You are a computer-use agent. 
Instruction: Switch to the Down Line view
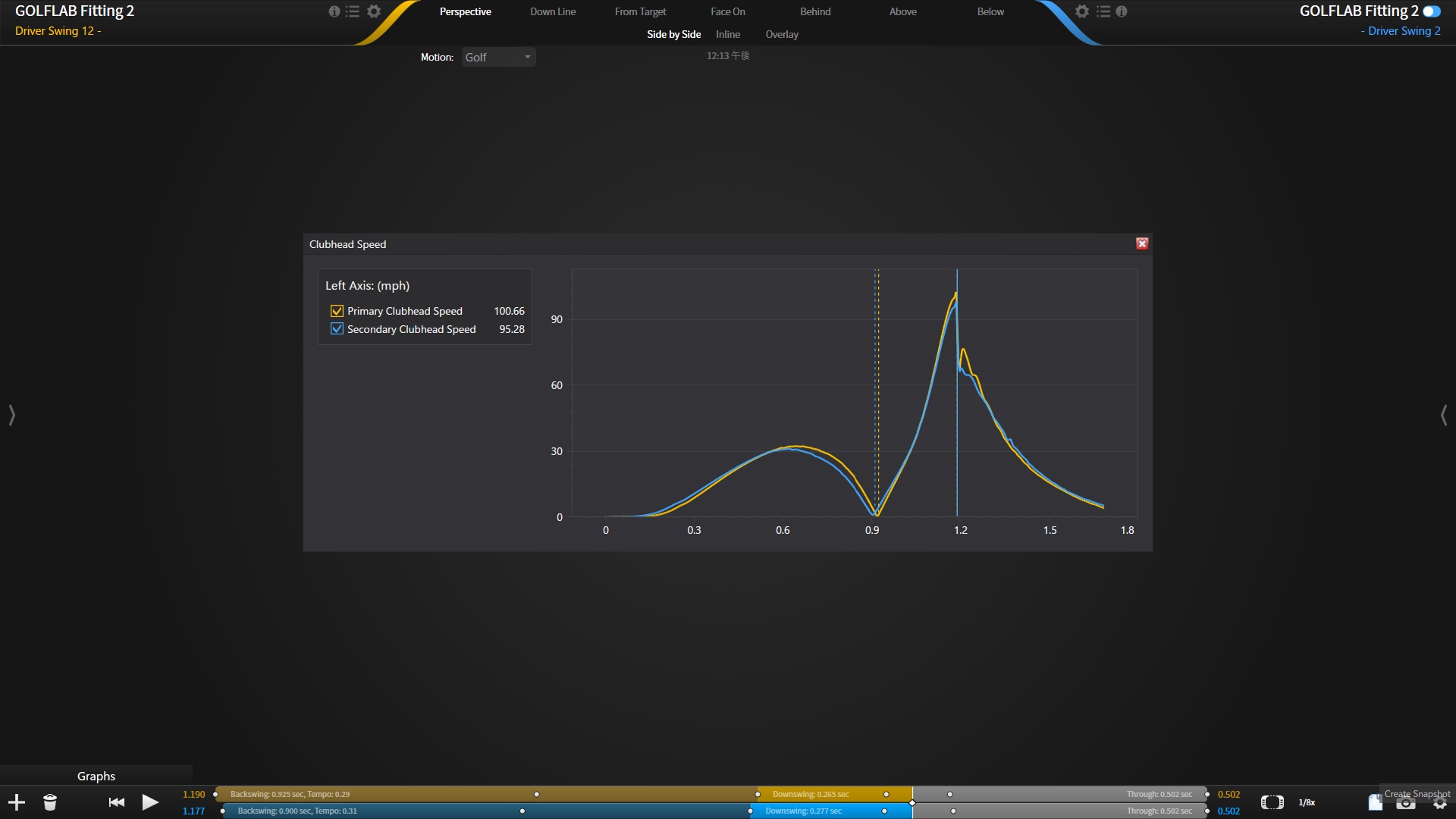click(553, 11)
